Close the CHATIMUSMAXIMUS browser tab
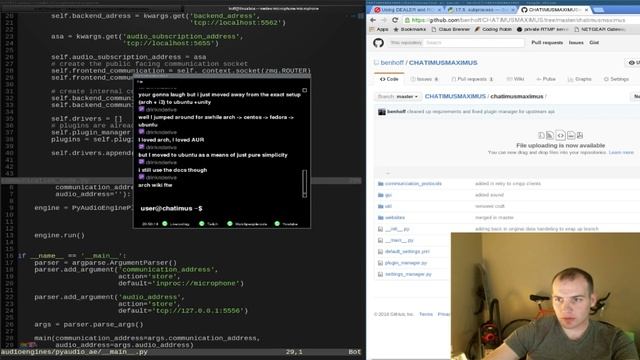Viewport: 640px width, 360px height. pyautogui.click(x=587, y=9)
